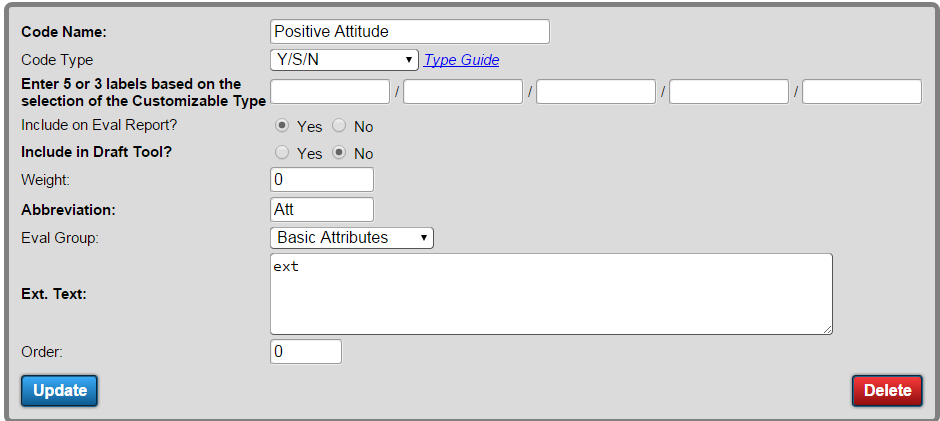940x421 pixels.
Task: Expand the Eval Group Basic Attributes dropdown
Action: click(352, 237)
